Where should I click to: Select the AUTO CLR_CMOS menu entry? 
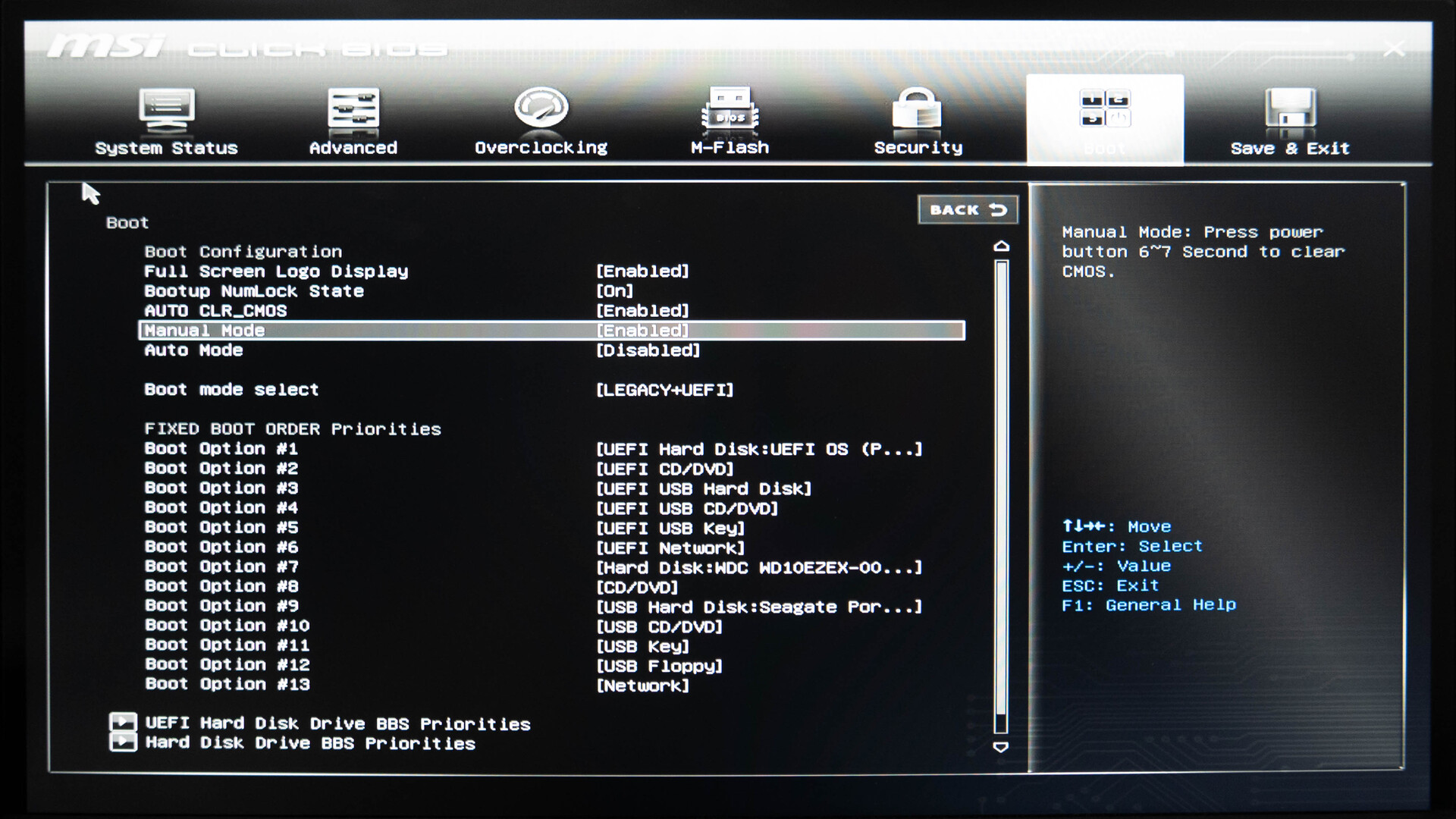click(215, 311)
